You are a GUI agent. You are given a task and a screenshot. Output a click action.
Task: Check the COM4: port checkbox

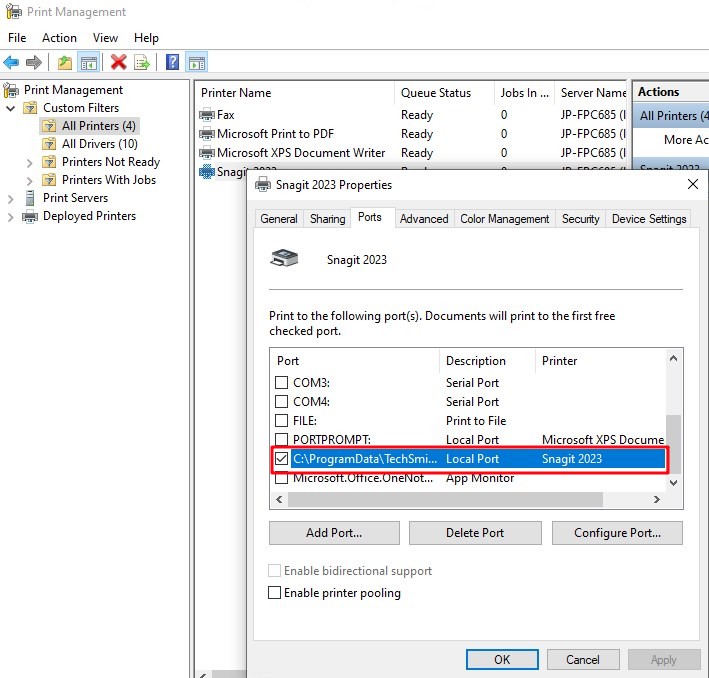281,402
